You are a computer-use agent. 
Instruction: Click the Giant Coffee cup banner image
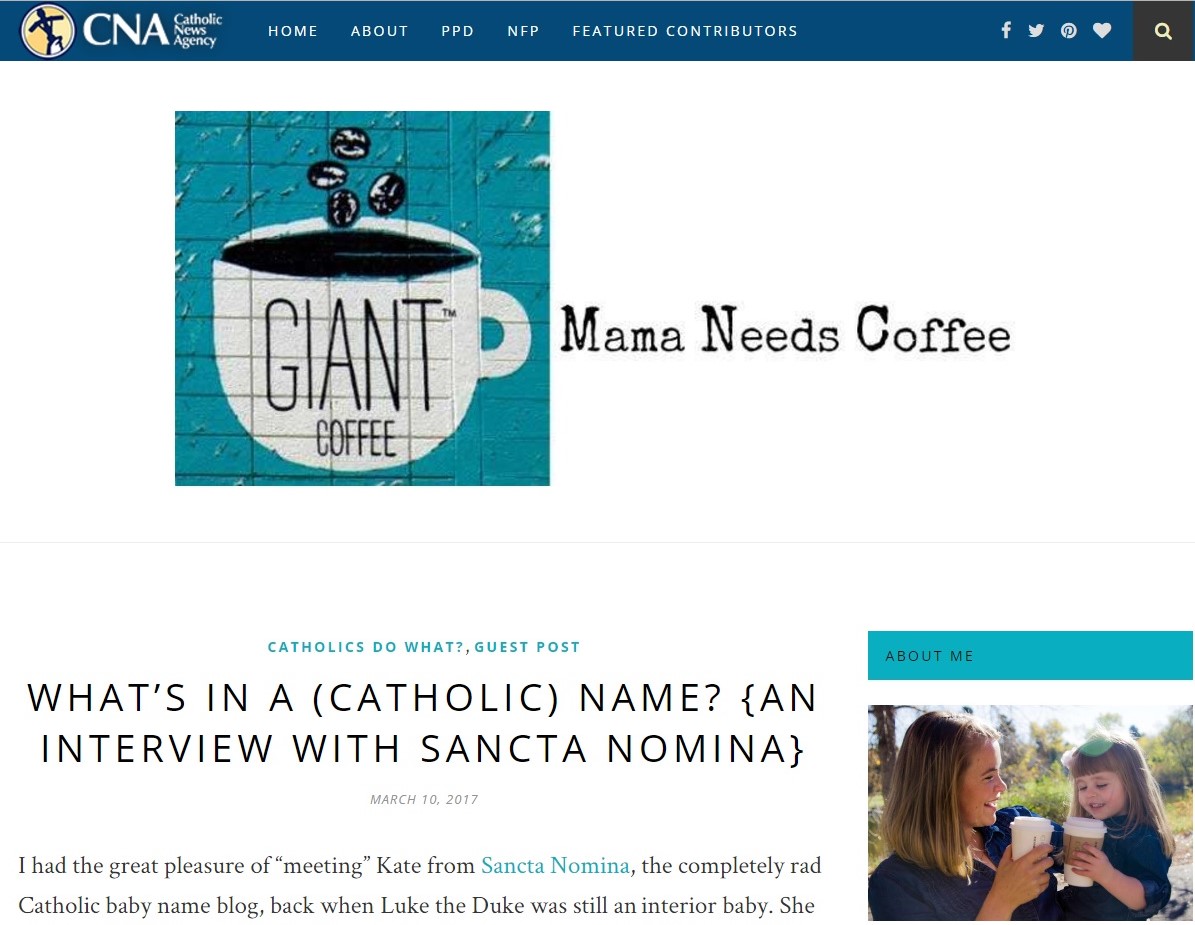(362, 298)
